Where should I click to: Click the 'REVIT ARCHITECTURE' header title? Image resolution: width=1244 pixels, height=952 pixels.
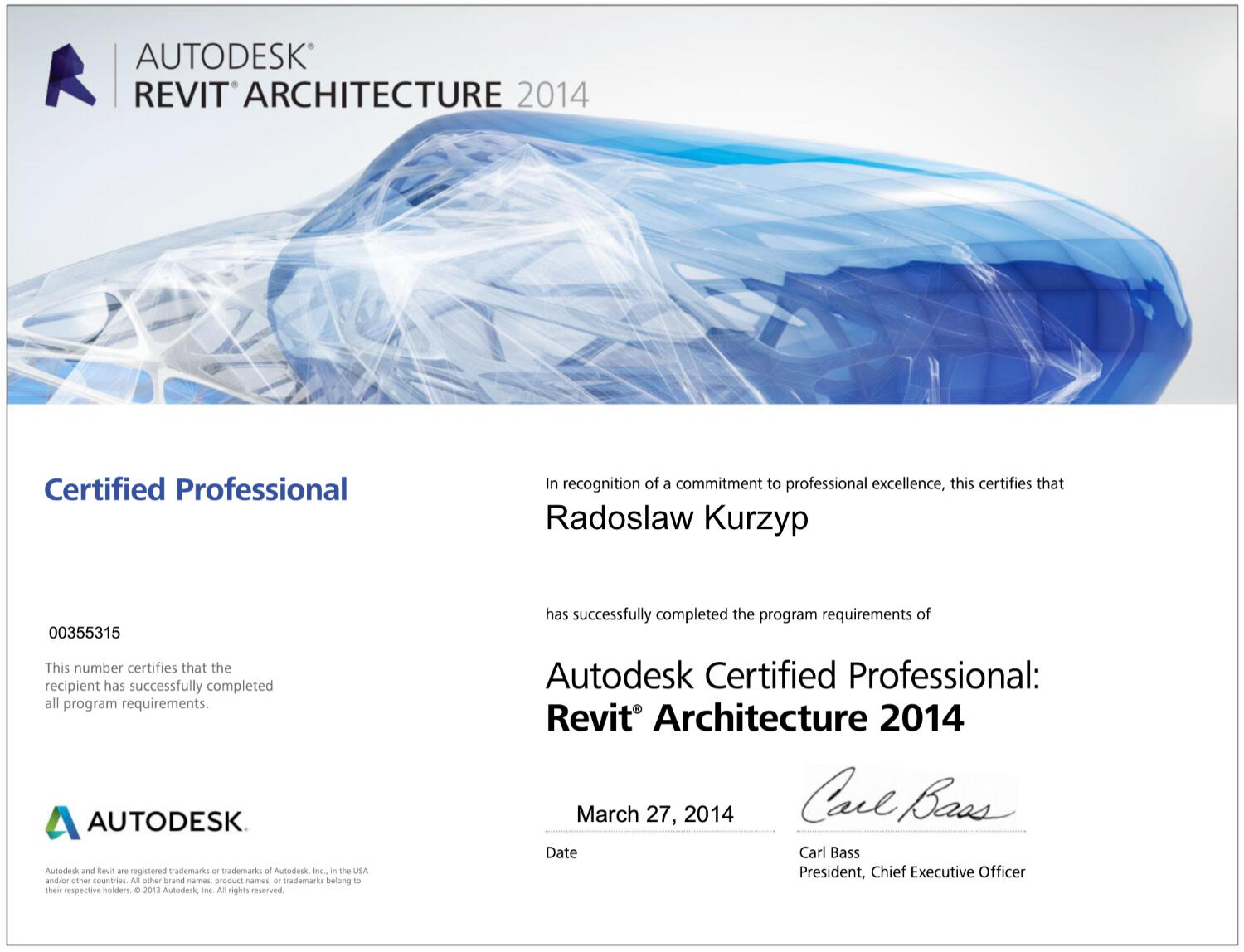(318, 95)
